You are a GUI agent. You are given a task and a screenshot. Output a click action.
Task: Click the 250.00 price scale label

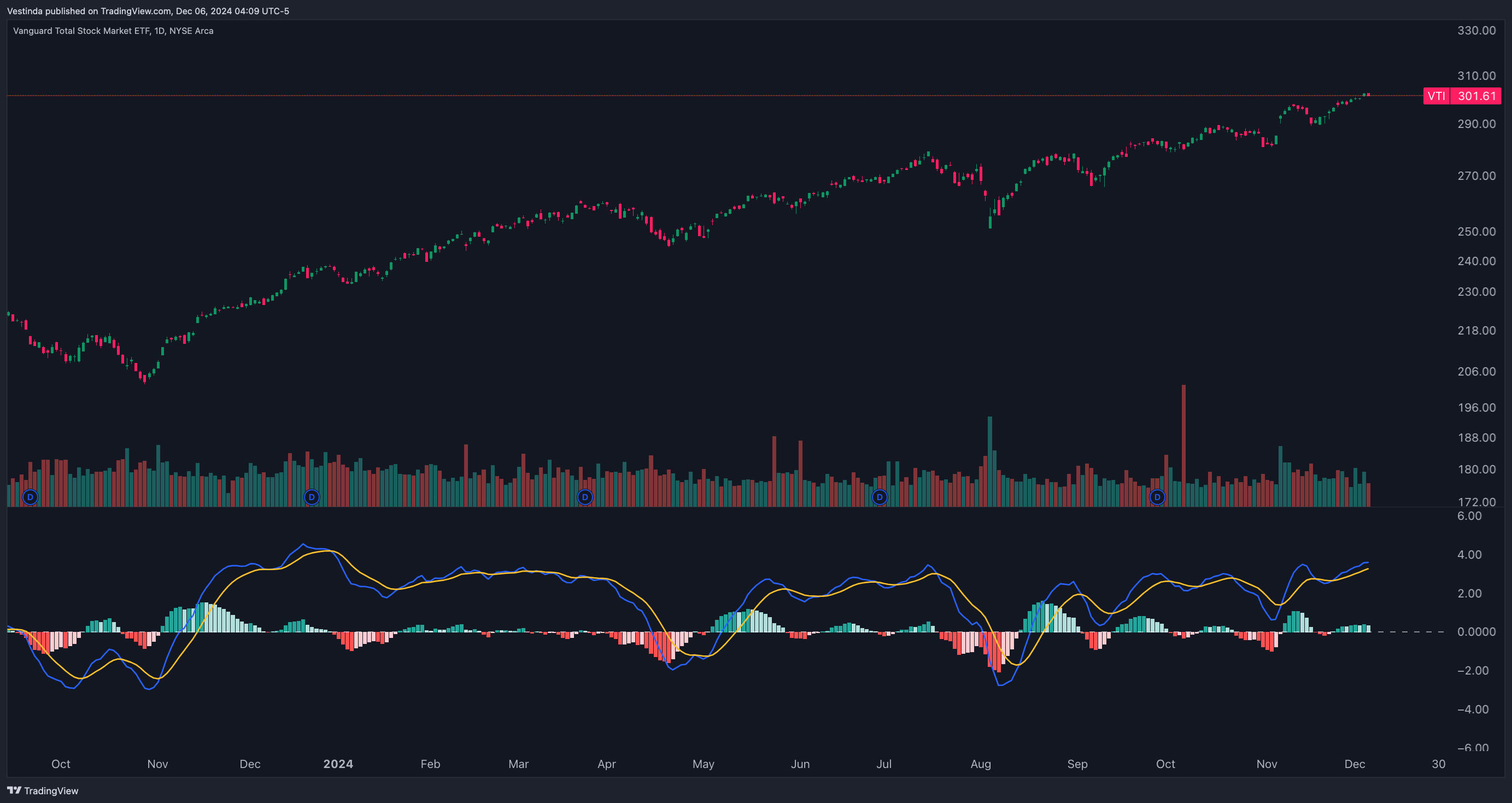click(1476, 231)
